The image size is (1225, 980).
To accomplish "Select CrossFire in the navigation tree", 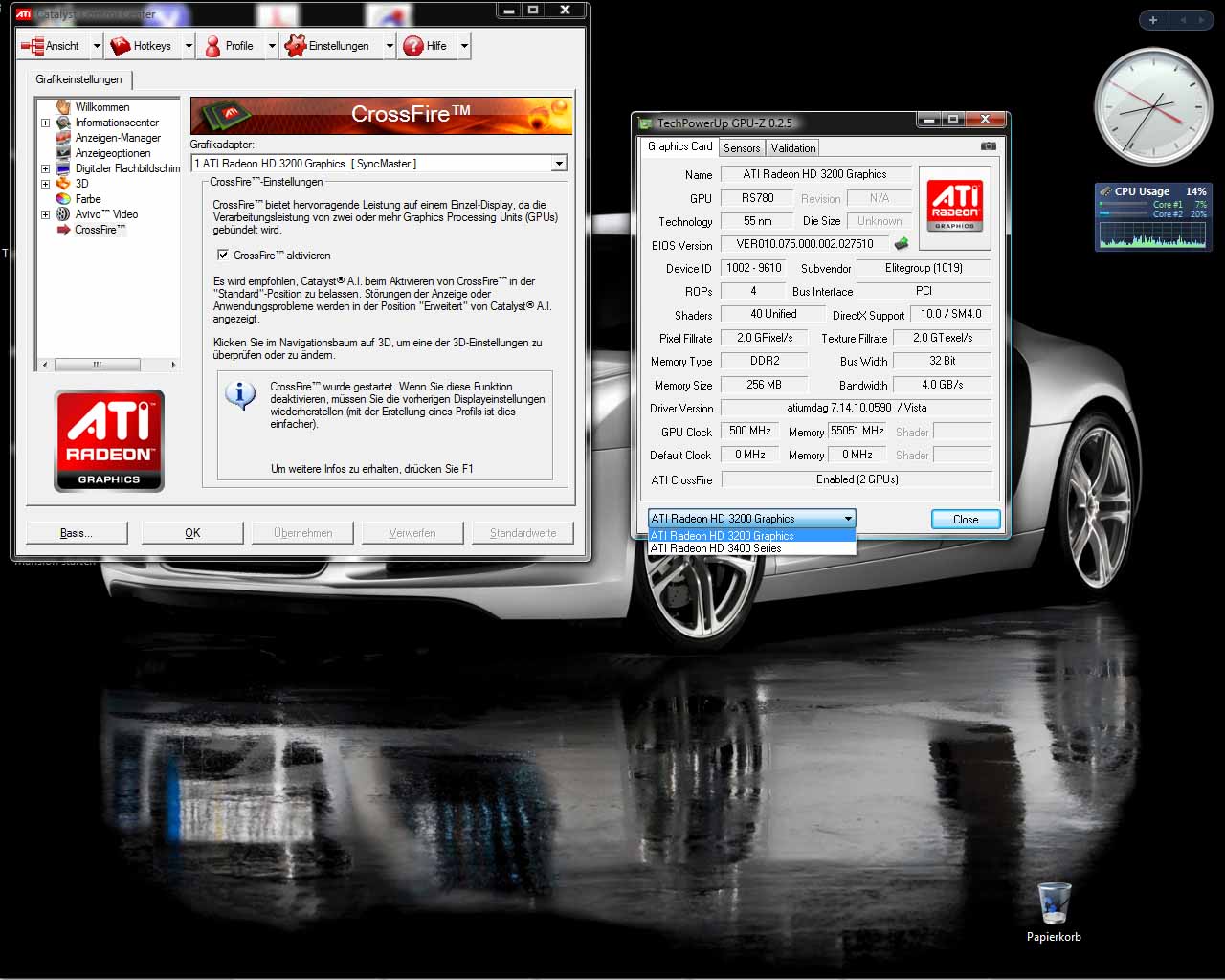I will point(100,230).
